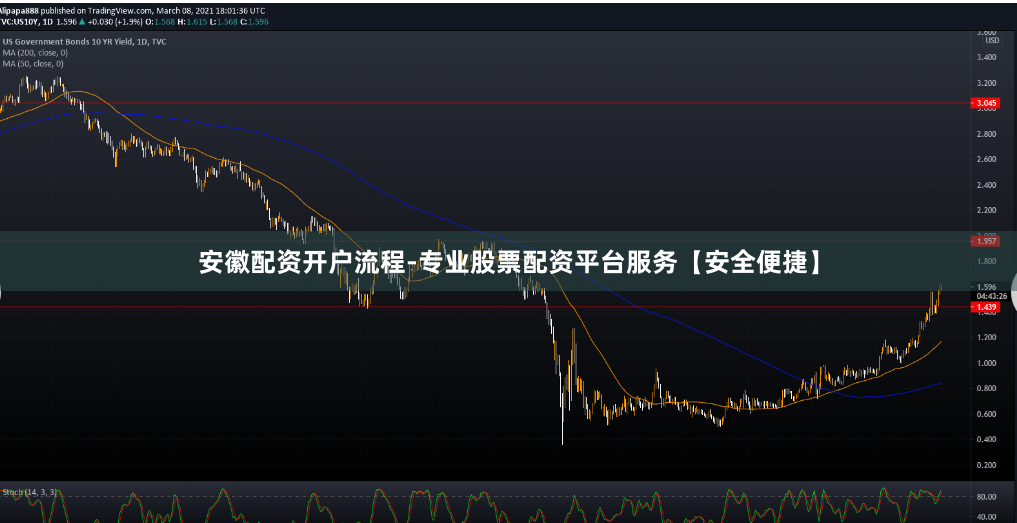Image resolution: width=1017 pixels, height=523 pixels.
Task: Click the USD currency label on price axis
Action: (x=992, y=40)
